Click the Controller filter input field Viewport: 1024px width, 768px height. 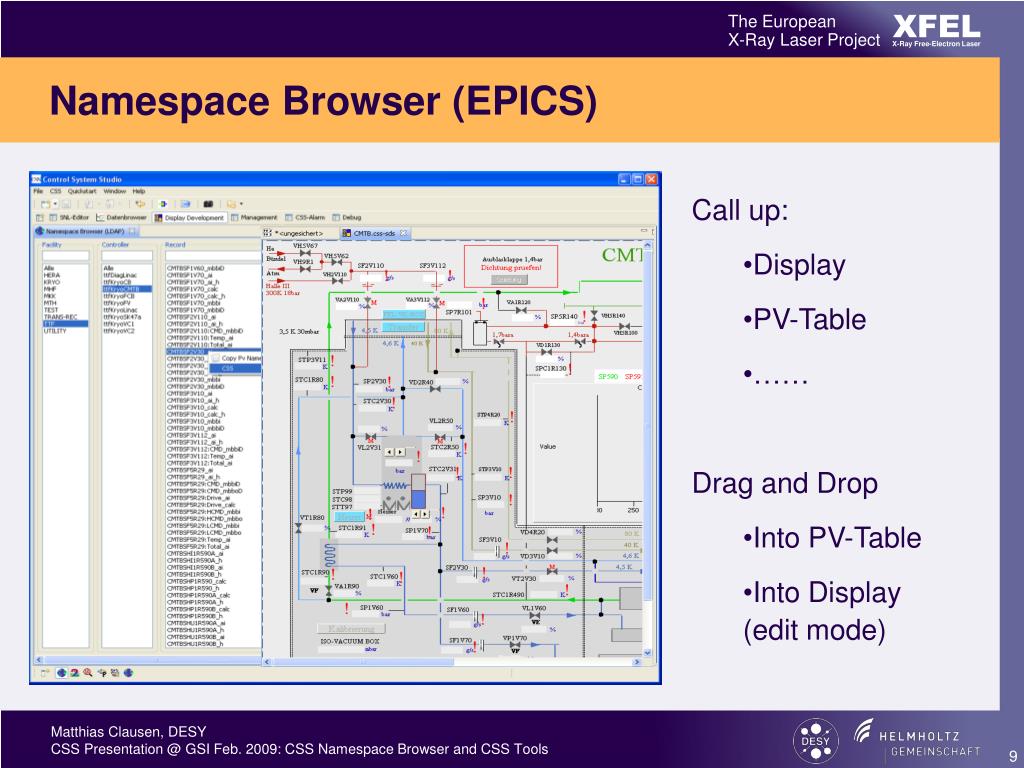coord(127,255)
